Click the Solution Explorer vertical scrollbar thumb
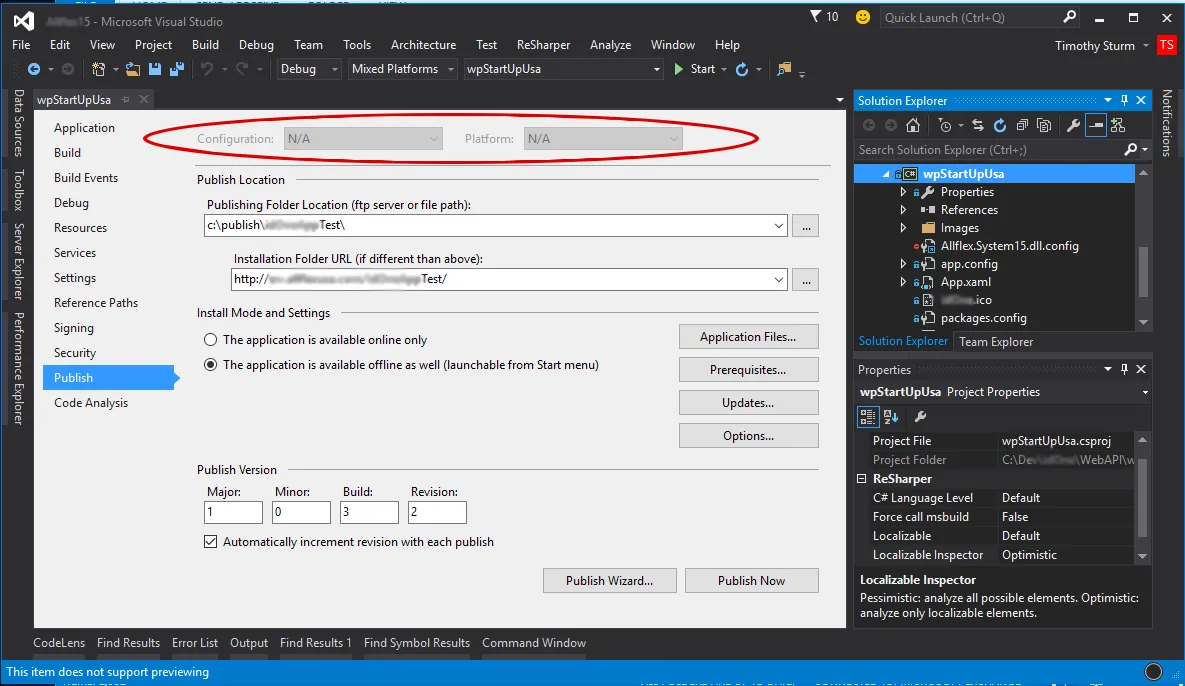 (x=1143, y=272)
